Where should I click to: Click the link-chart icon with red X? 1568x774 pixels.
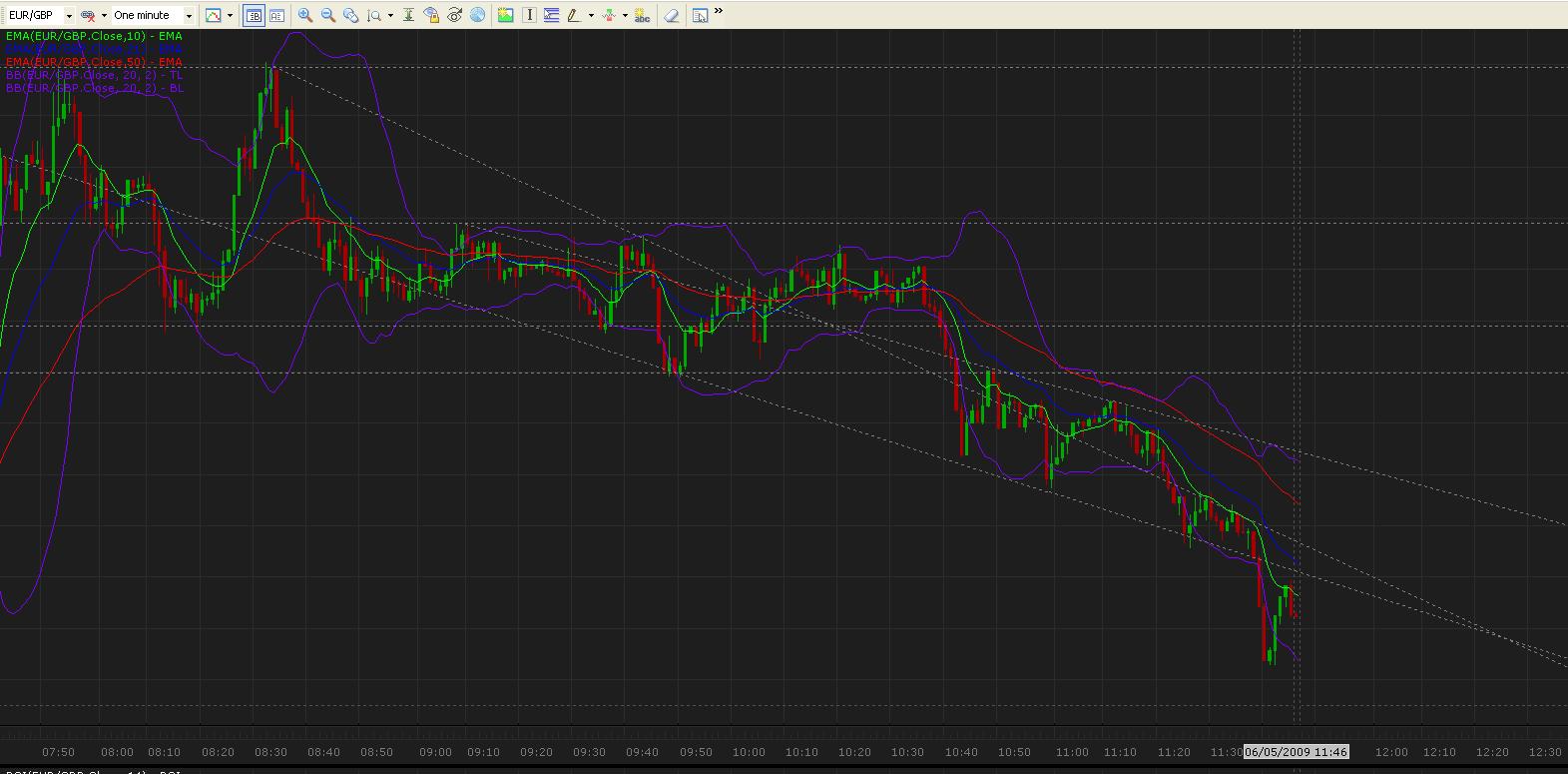click(x=88, y=15)
